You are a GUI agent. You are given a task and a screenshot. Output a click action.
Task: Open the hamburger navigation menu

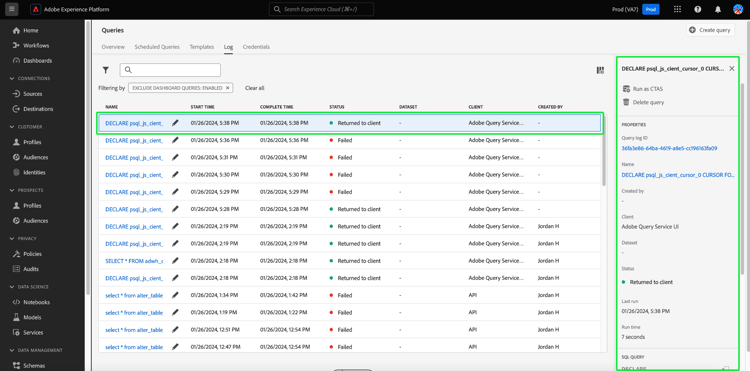point(12,9)
